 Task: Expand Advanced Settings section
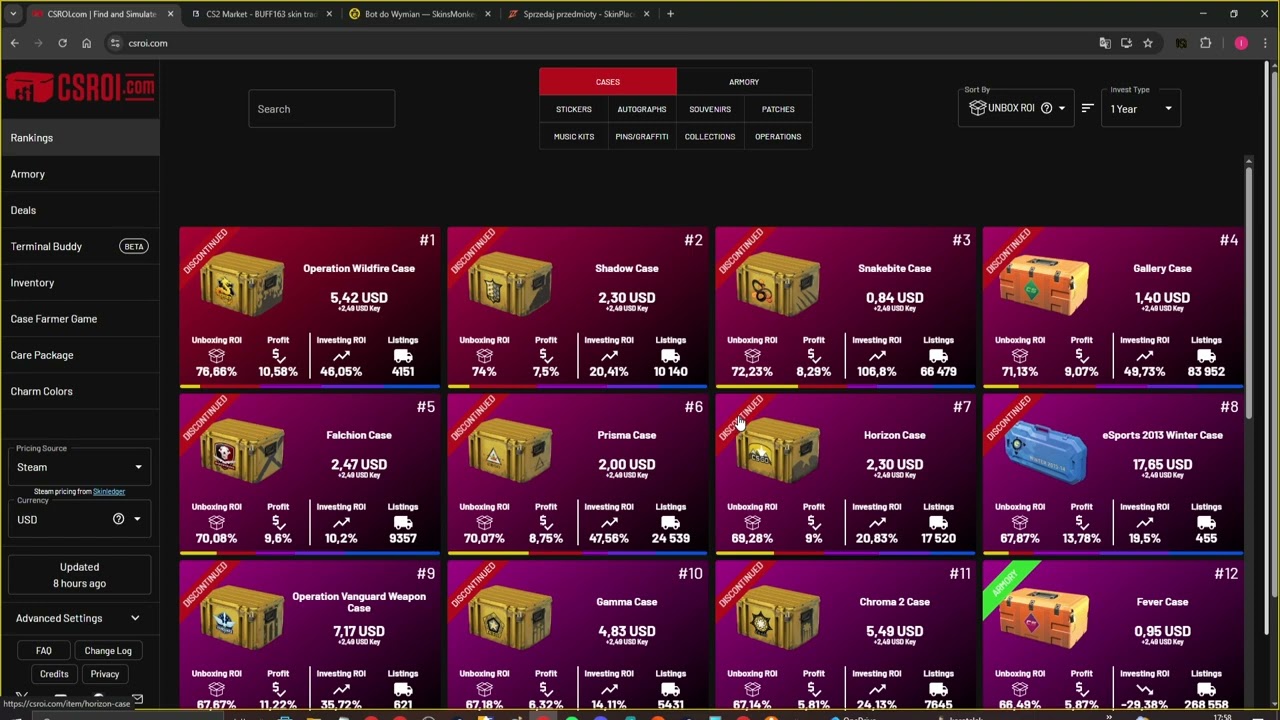click(x=79, y=618)
